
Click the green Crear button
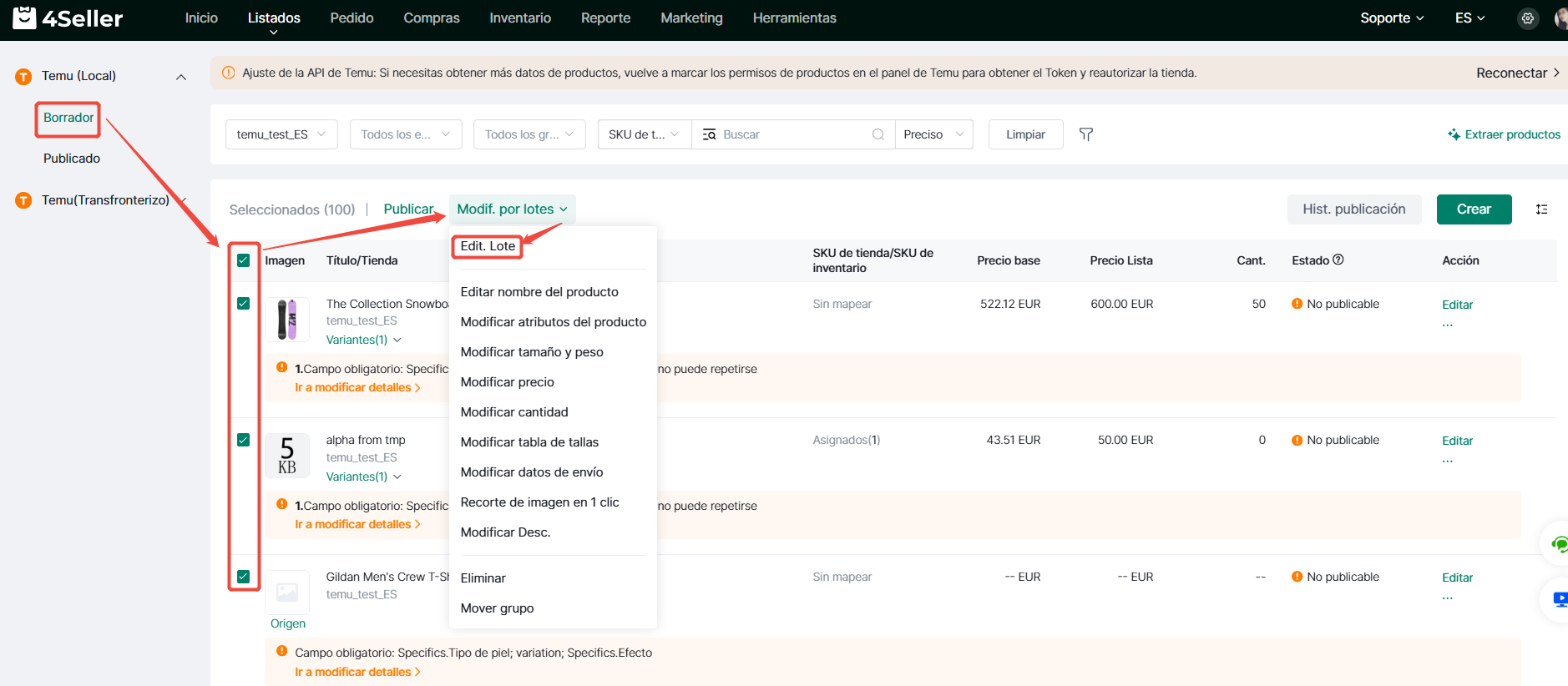pyautogui.click(x=1474, y=209)
